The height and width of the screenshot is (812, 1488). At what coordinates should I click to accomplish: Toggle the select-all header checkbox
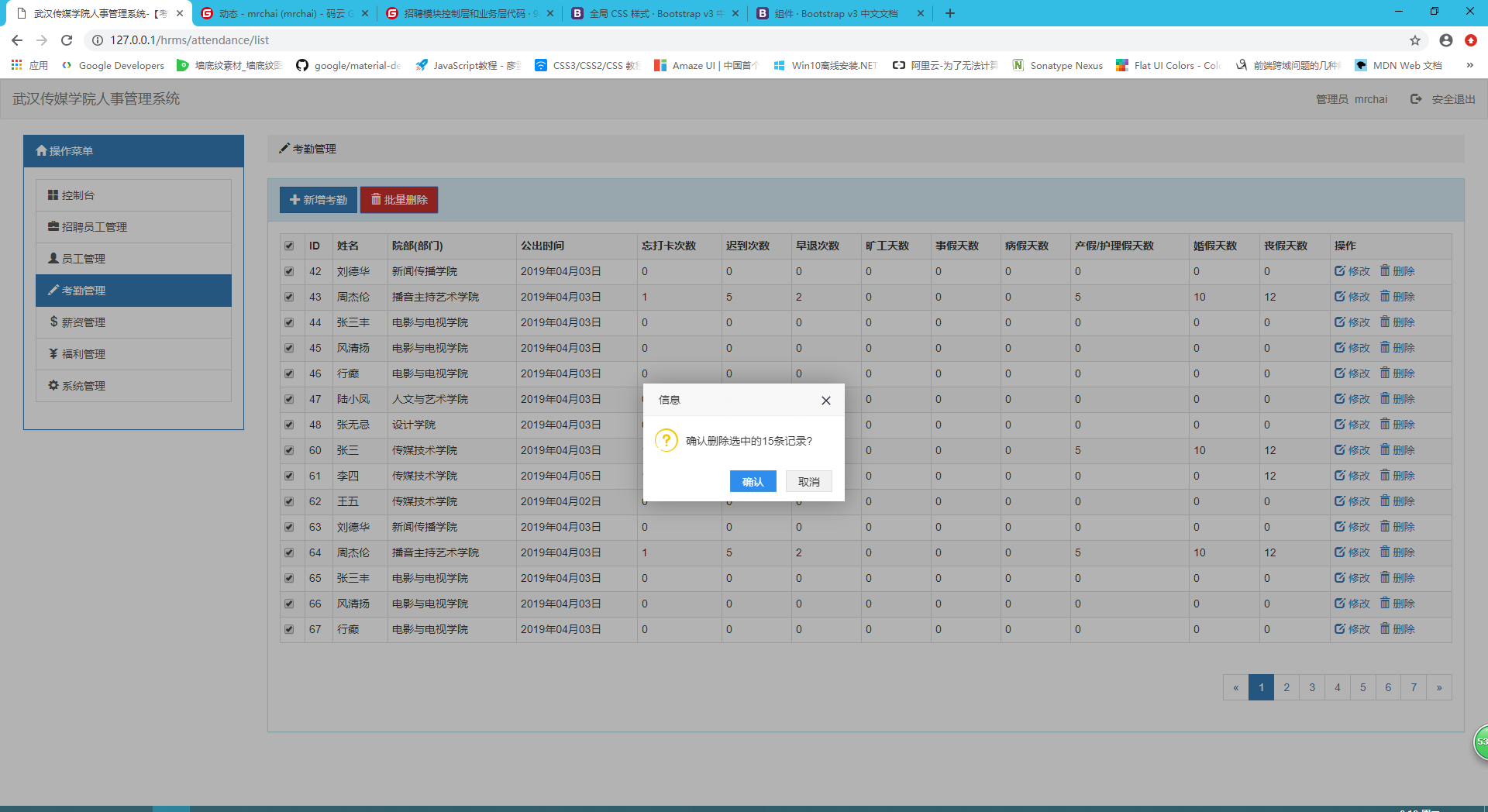pyautogui.click(x=289, y=246)
